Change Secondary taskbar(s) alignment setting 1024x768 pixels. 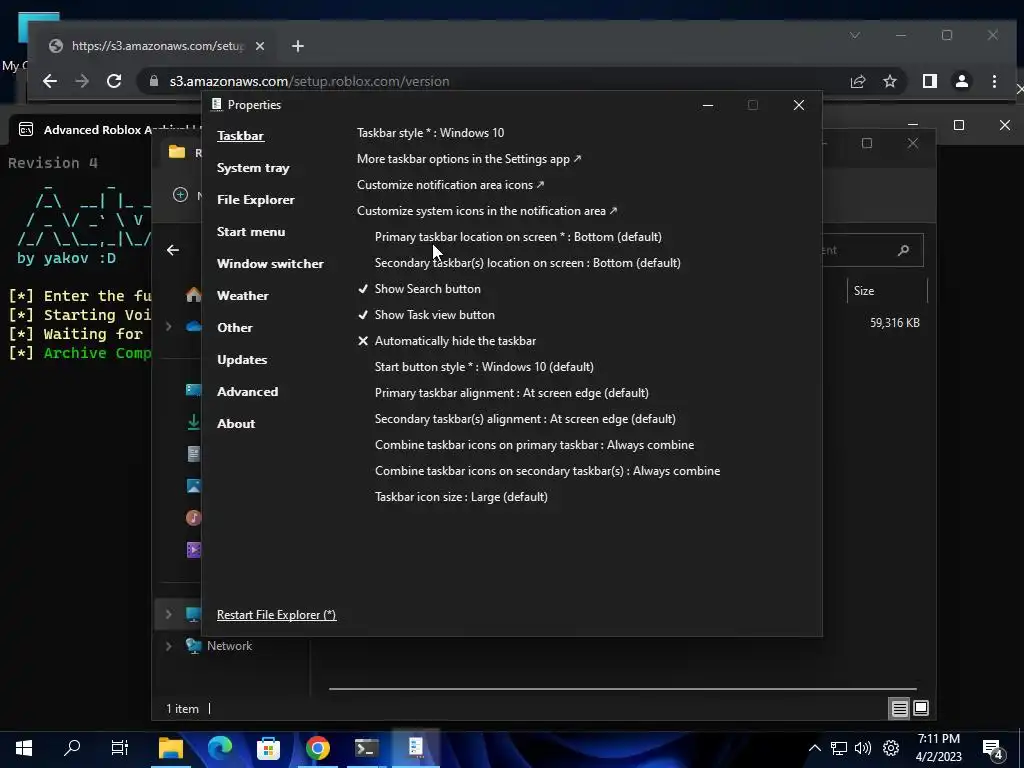pos(525,419)
